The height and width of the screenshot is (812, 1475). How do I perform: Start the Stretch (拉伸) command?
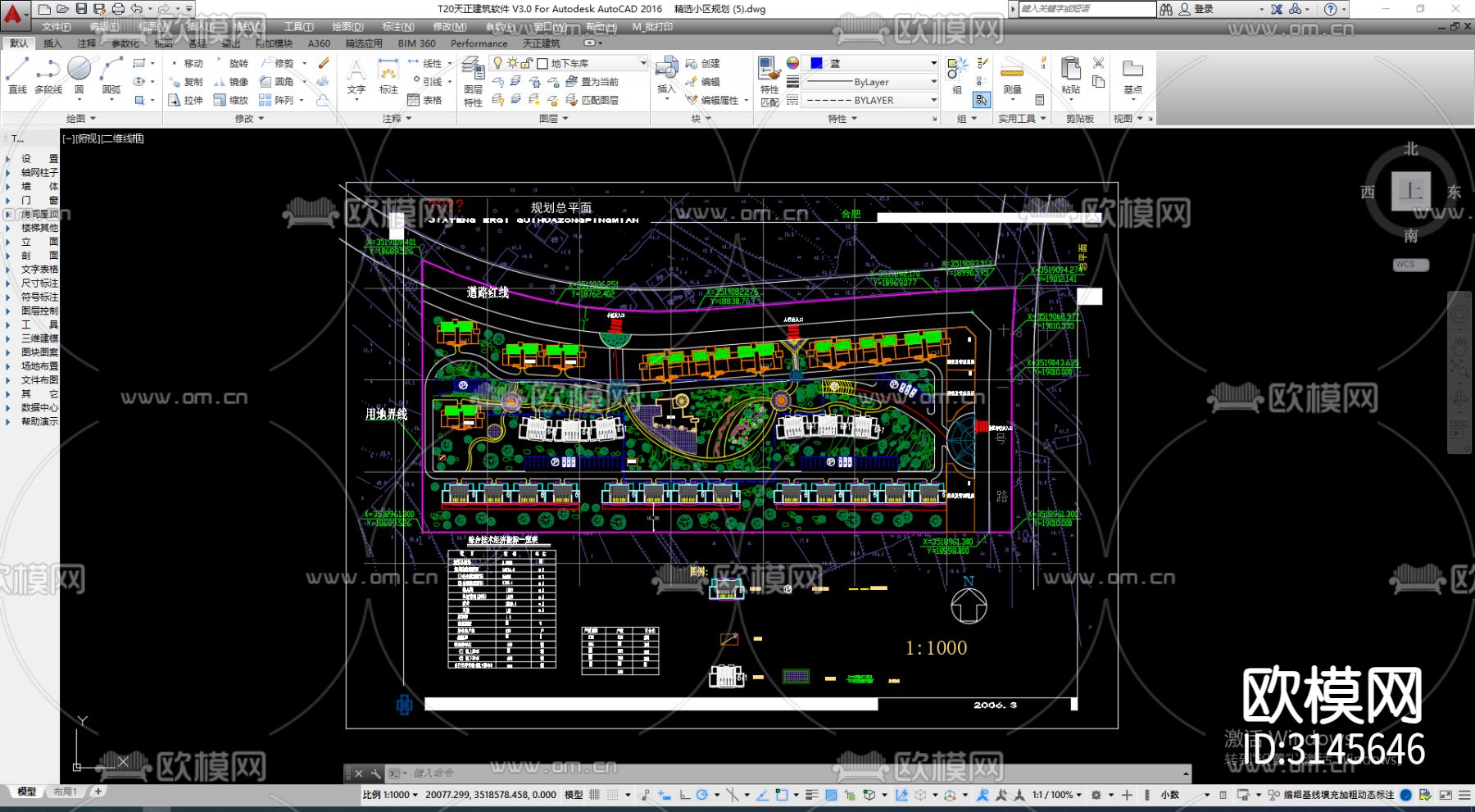point(186,100)
